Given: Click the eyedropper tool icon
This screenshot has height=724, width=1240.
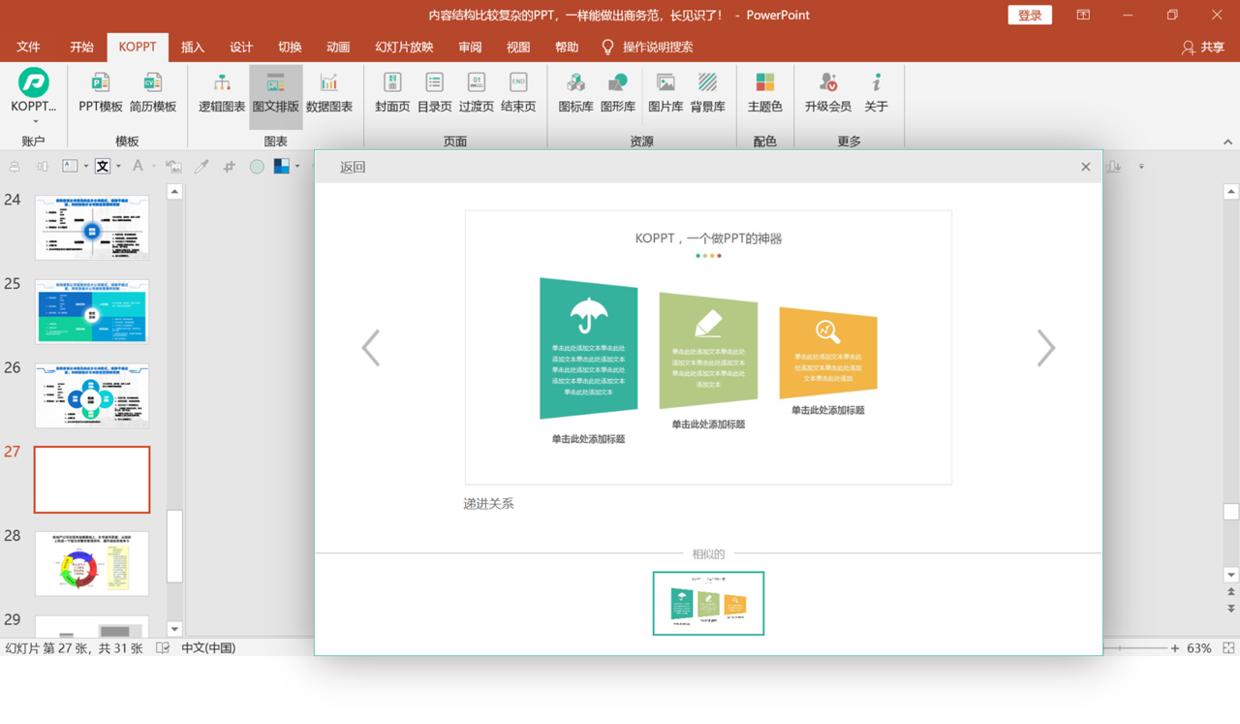Looking at the screenshot, I should click(201, 167).
